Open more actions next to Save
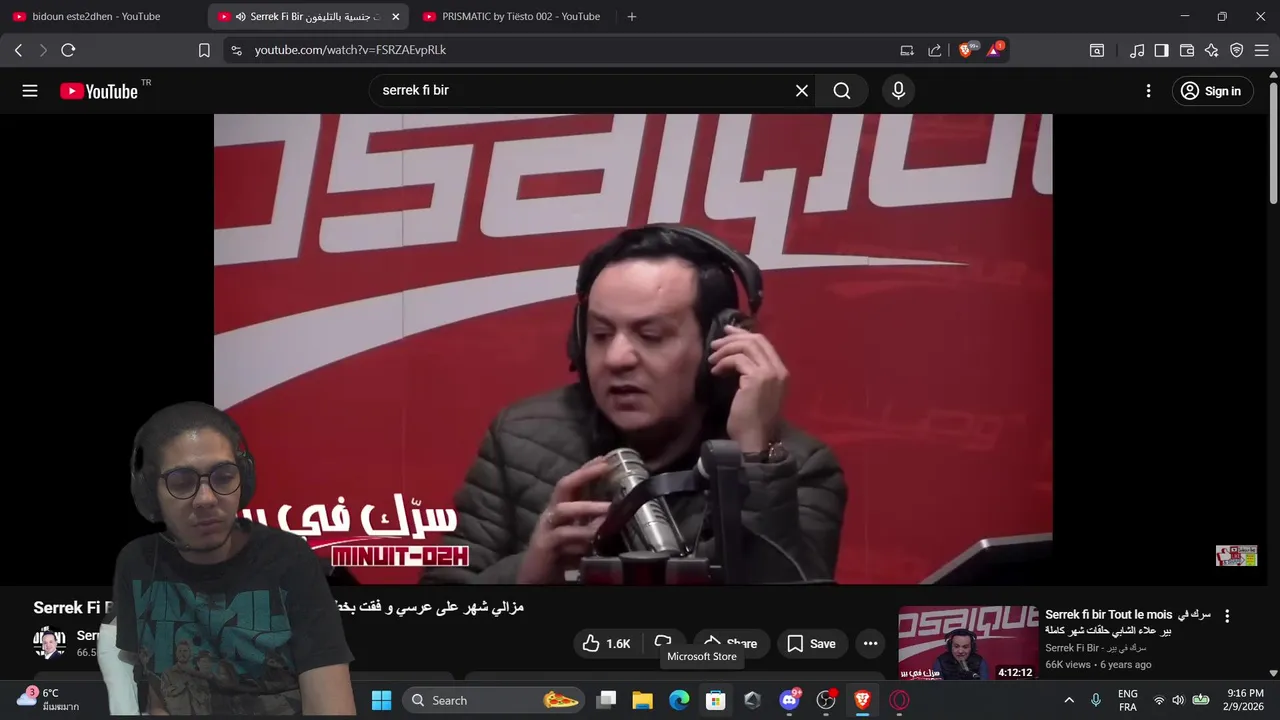This screenshot has width=1280, height=720. pos(870,643)
